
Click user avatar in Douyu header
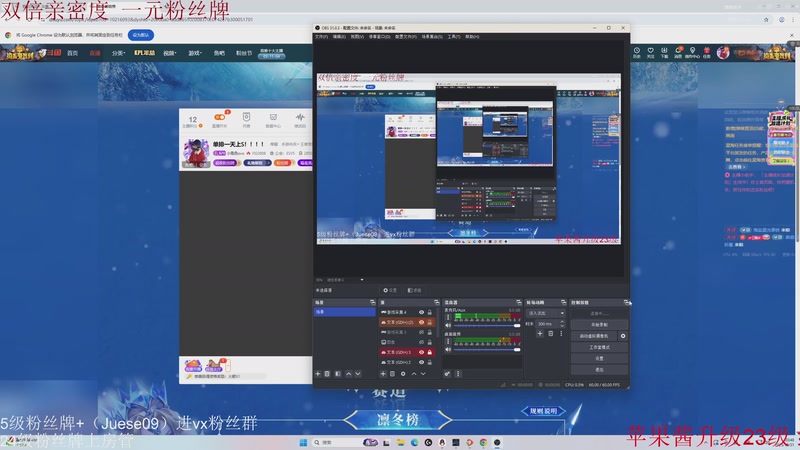click(723, 52)
